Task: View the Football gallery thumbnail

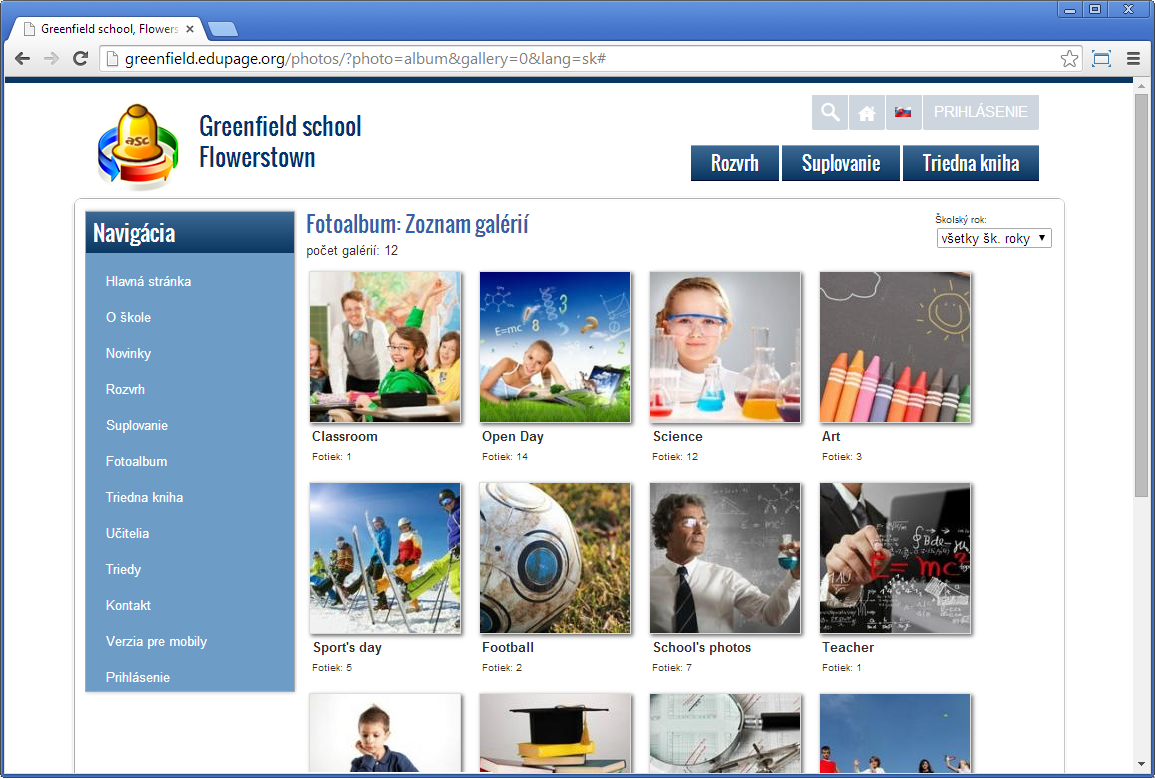Action: [x=555, y=558]
